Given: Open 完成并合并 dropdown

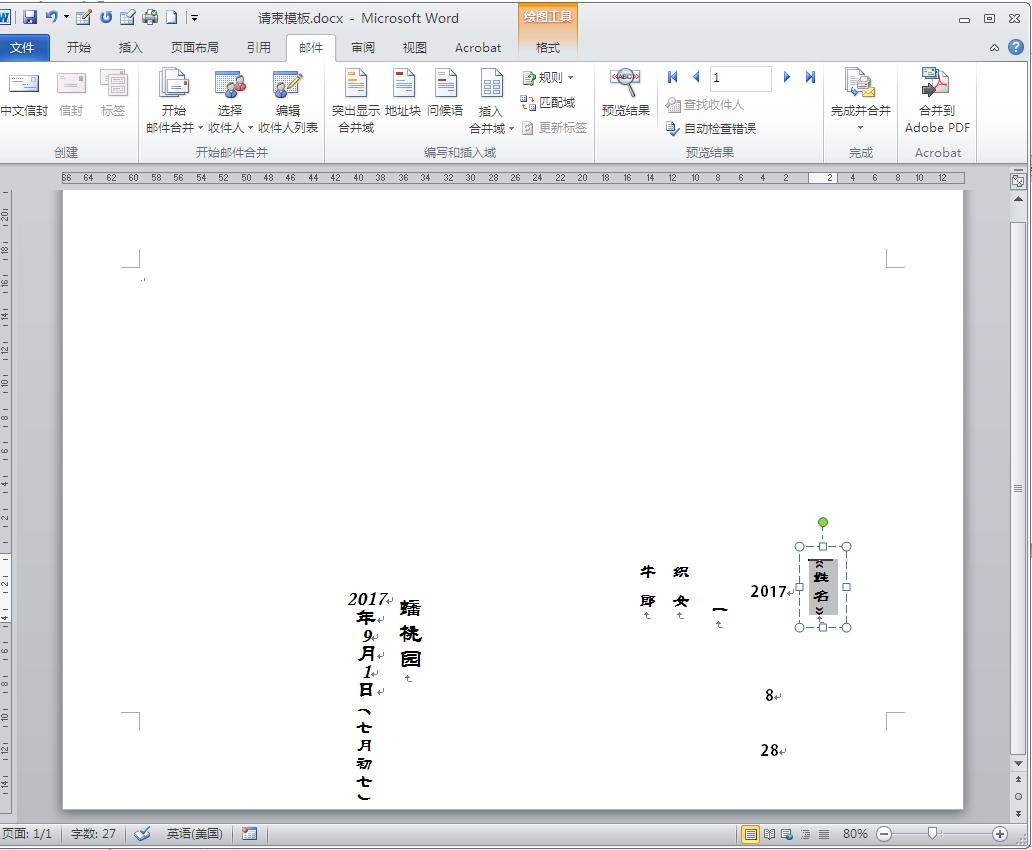Looking at the screenshot, I should coord(860,102).
